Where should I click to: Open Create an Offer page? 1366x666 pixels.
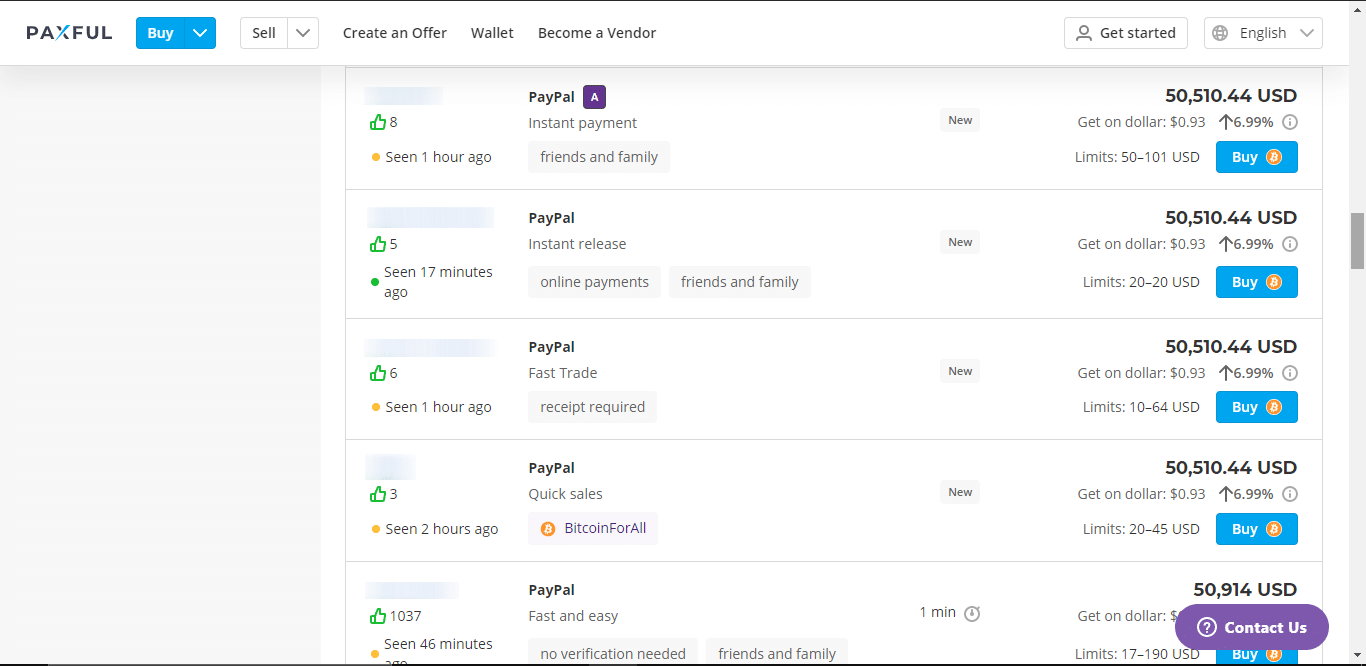pos(395,33)
